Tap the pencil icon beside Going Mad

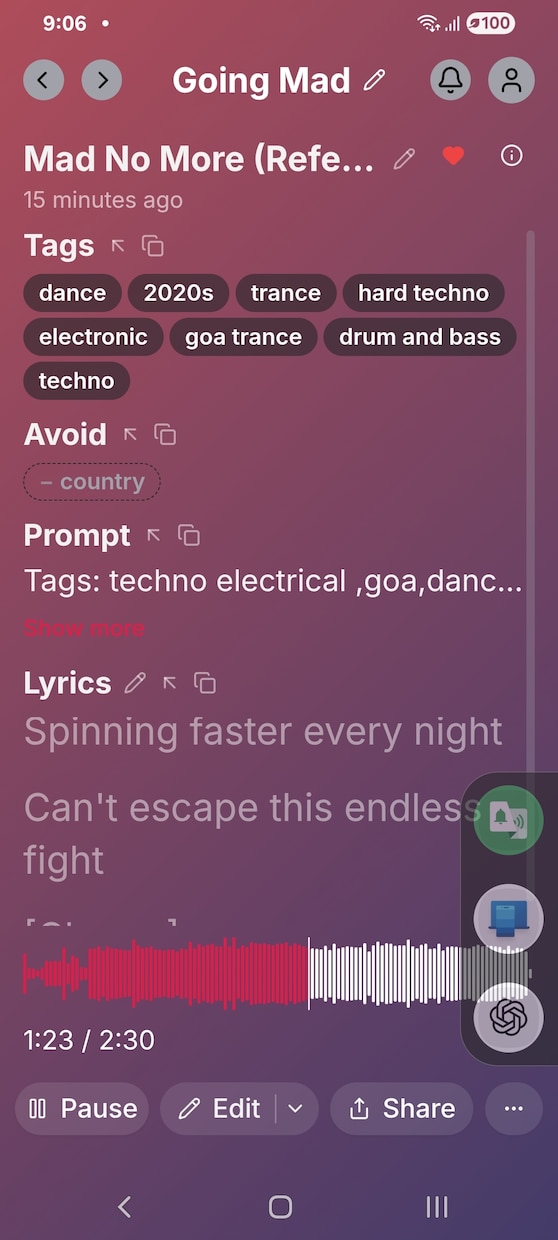point(375,80)
